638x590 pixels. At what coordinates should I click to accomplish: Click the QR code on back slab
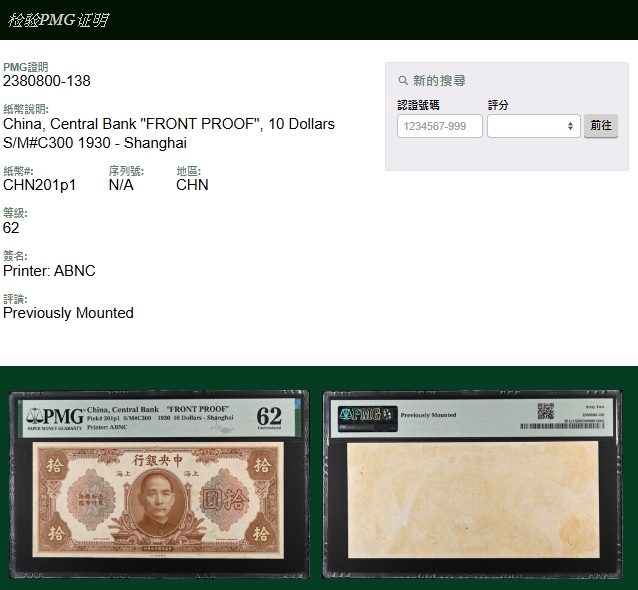tap(545, 411)
